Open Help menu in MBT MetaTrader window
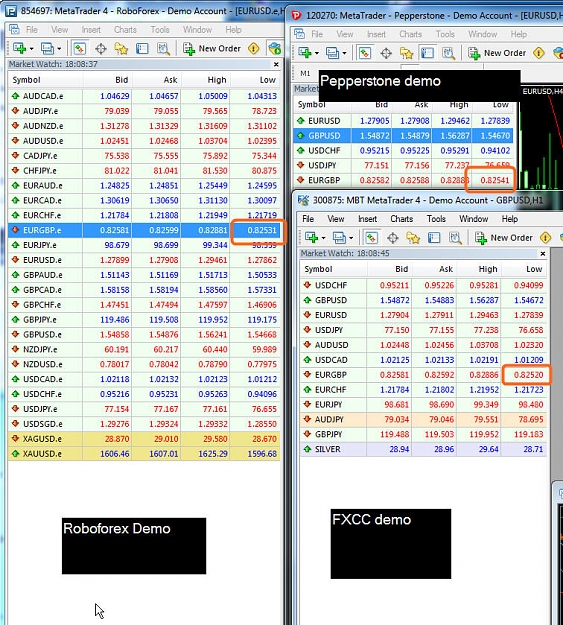Screen dimensions: 563x625 (x=510, y=219)
